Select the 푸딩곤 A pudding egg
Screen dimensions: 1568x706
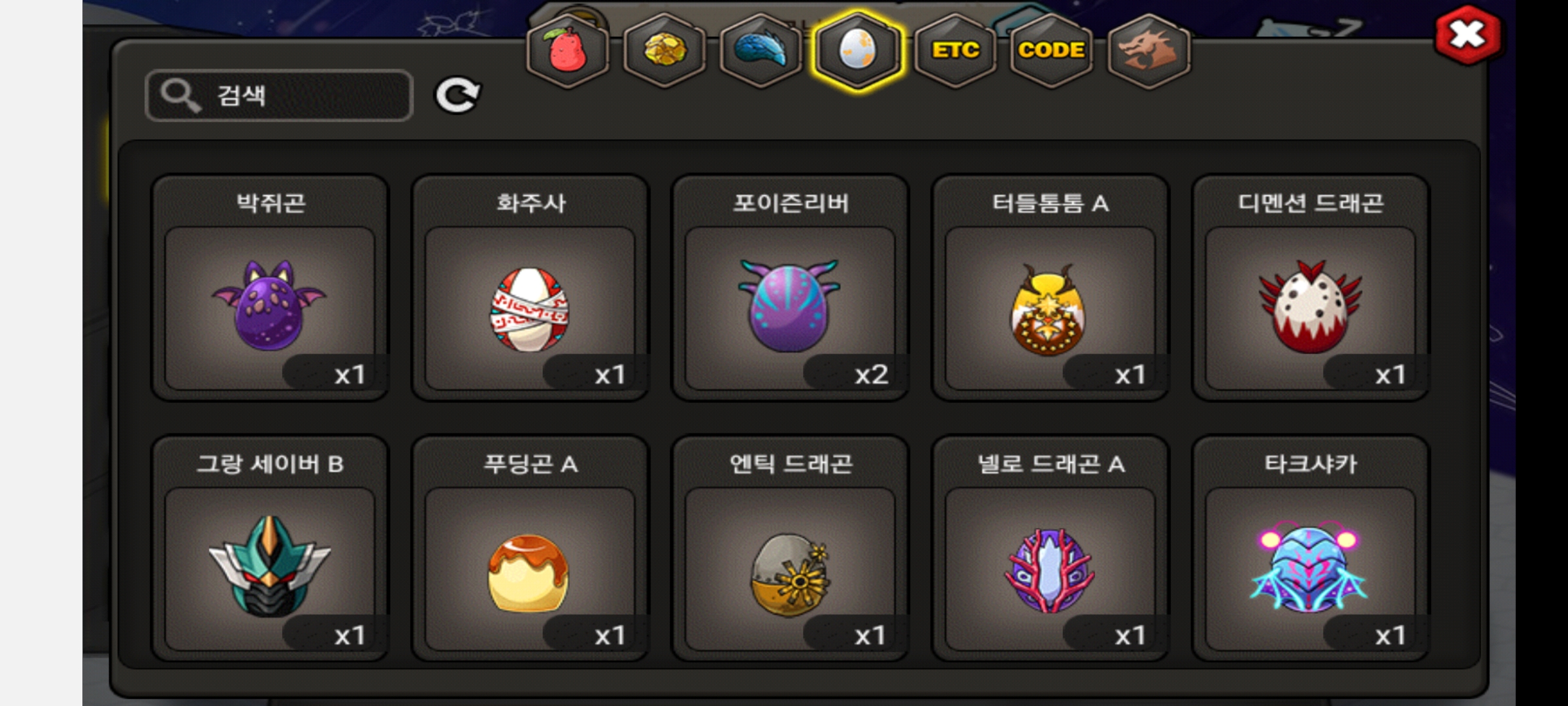coord(530,548)
